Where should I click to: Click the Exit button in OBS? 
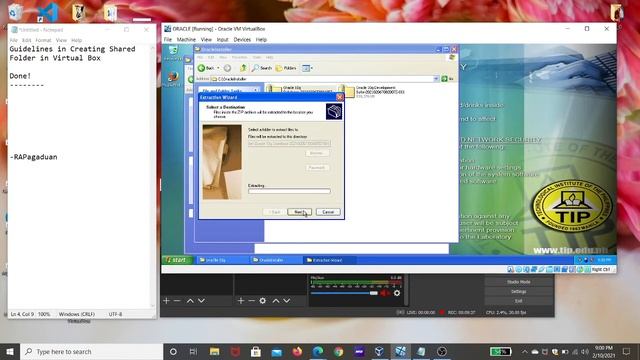(518, 301)
